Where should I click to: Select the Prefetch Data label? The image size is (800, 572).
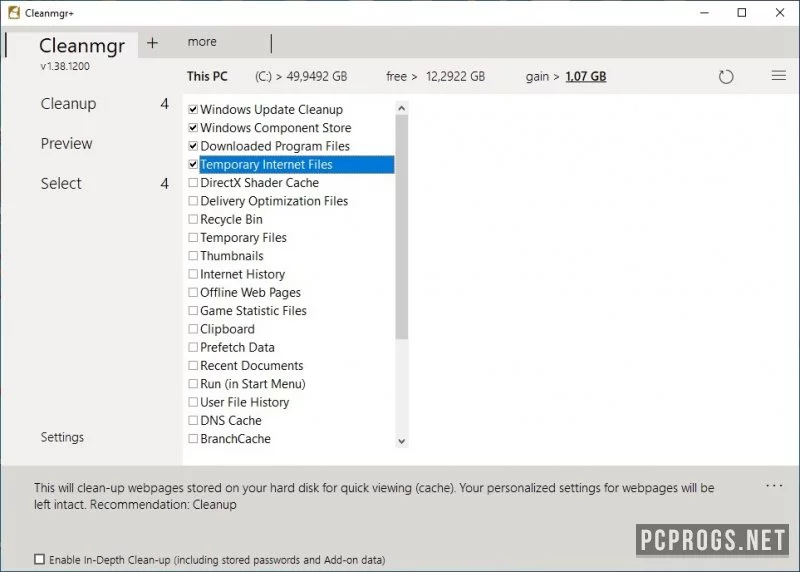tap(237, 347)
